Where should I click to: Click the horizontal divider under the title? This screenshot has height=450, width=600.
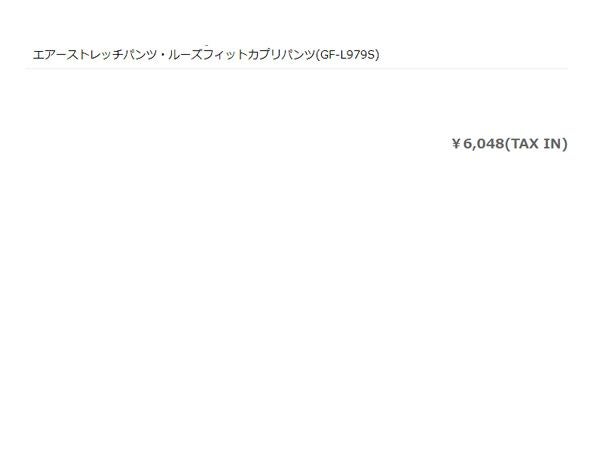[x=297, y=69]
